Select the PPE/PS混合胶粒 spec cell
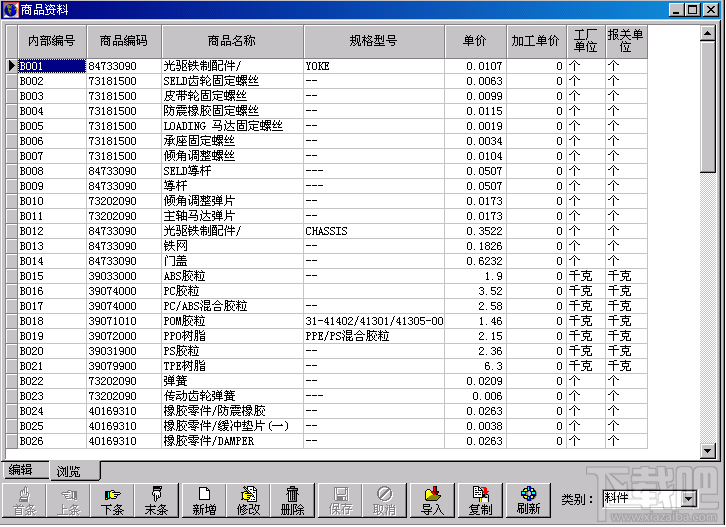The image size is (726, 527). tap(374, 336)
